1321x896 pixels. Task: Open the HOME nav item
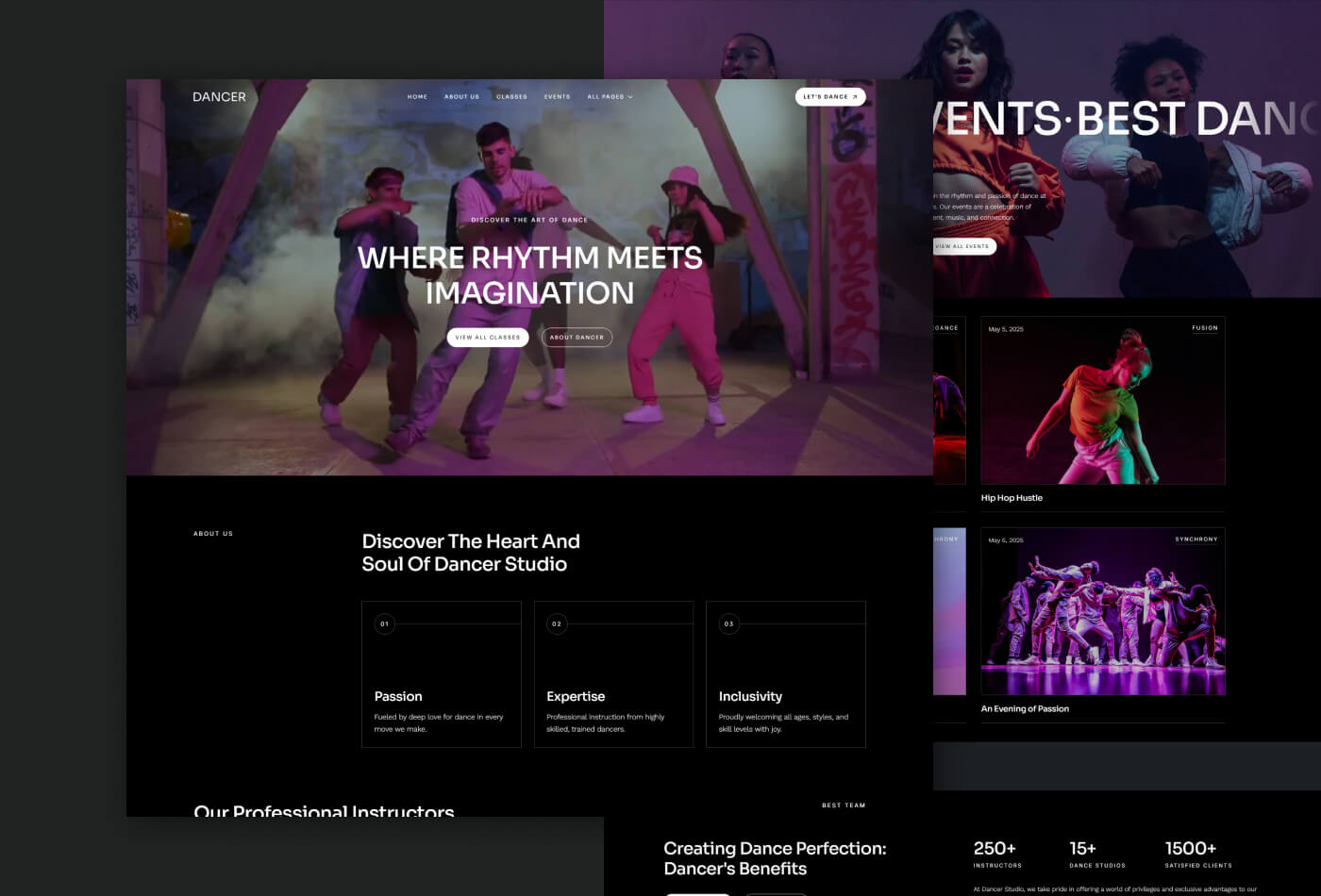(x=417, y=96)
